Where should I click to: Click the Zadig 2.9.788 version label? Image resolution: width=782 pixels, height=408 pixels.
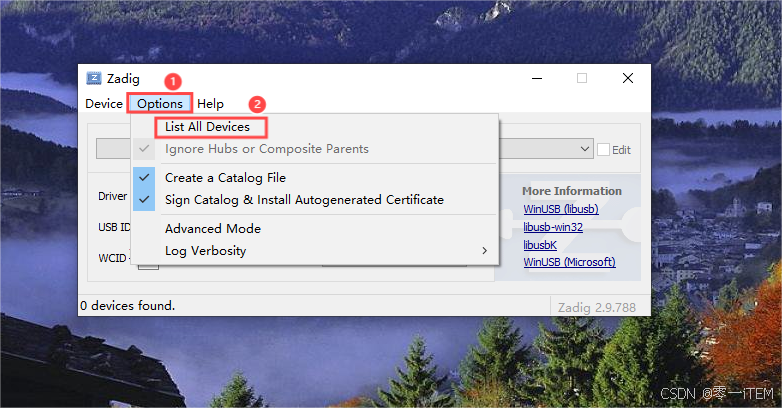pos(596,308)
